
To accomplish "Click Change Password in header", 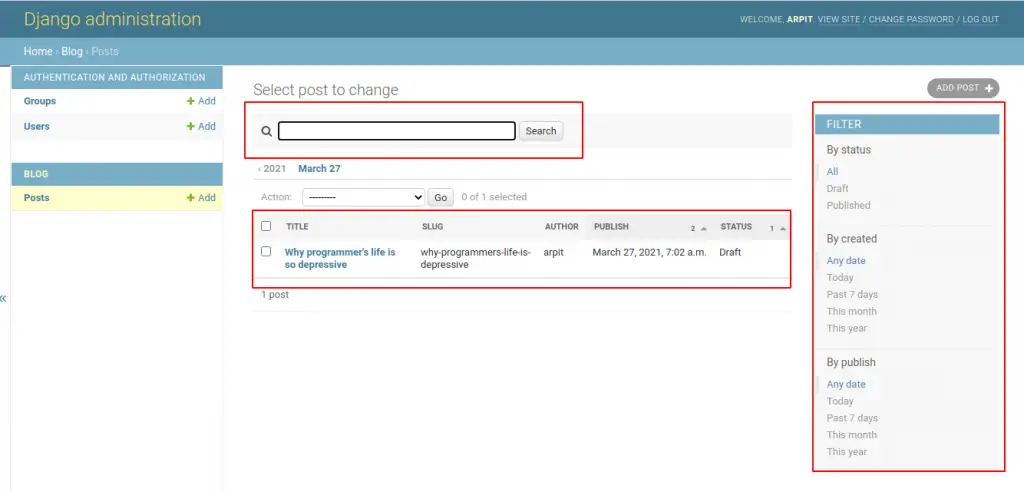I will tap(911, 20).
